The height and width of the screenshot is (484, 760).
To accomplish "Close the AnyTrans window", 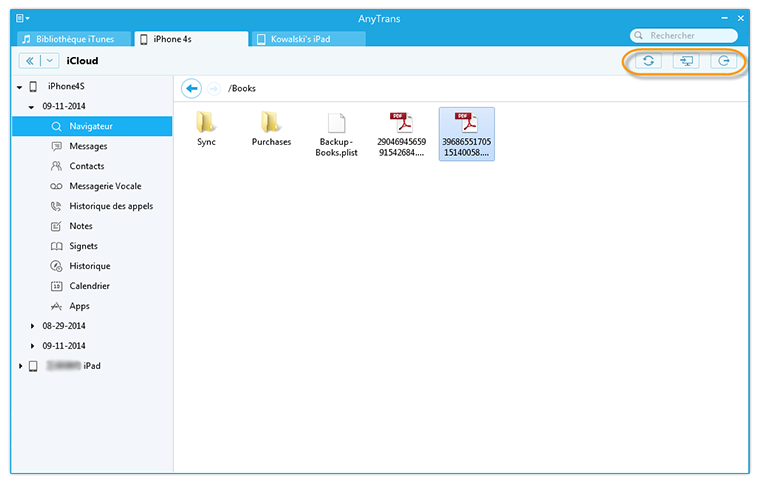I will (741, 18).
